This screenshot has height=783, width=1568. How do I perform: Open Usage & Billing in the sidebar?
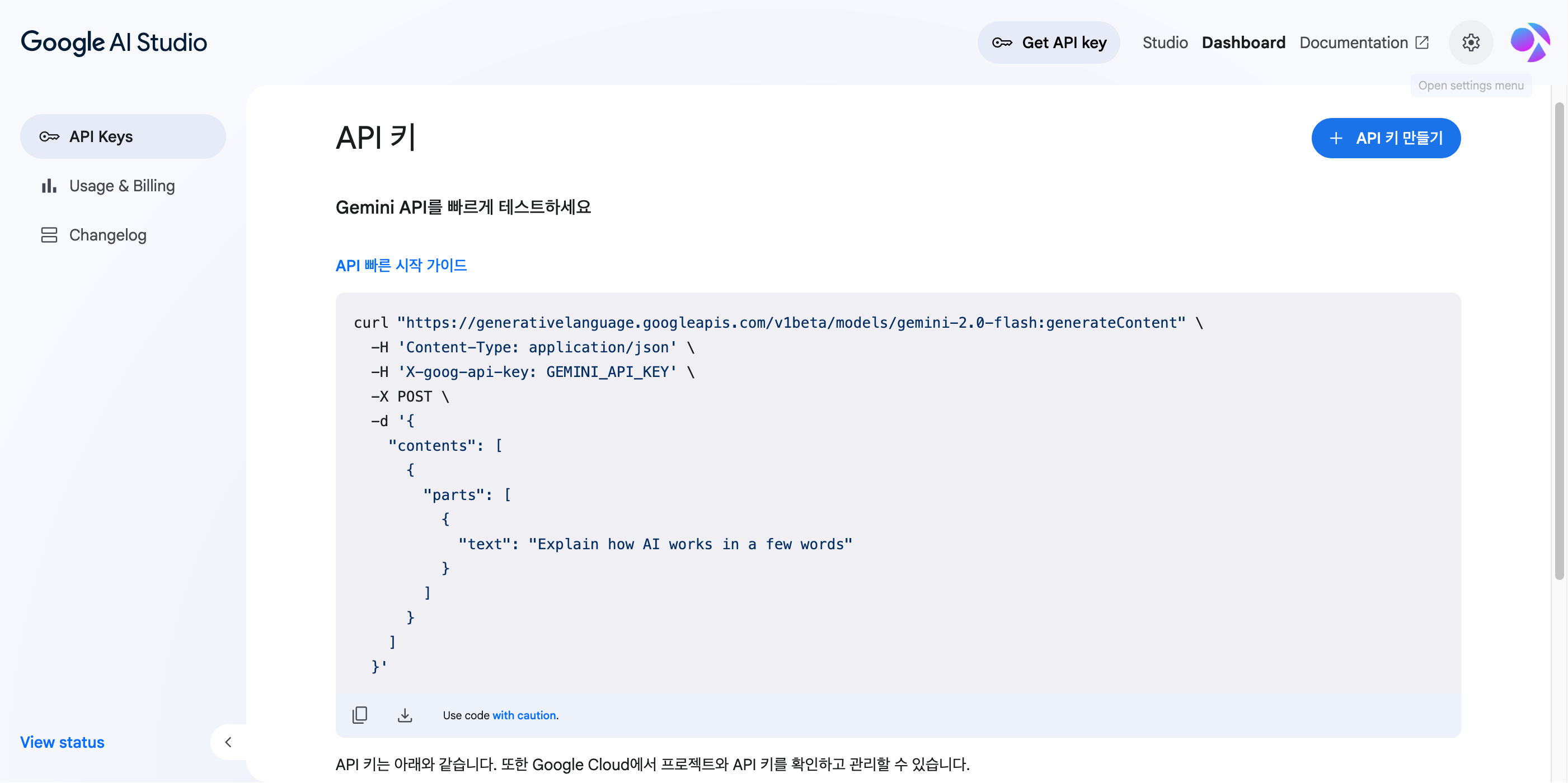point(123,186)
